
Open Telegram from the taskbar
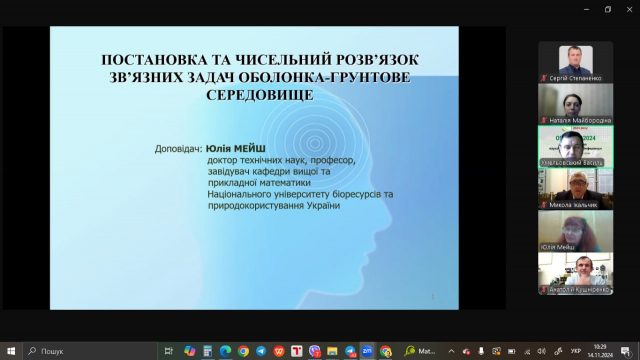(261, 351)
